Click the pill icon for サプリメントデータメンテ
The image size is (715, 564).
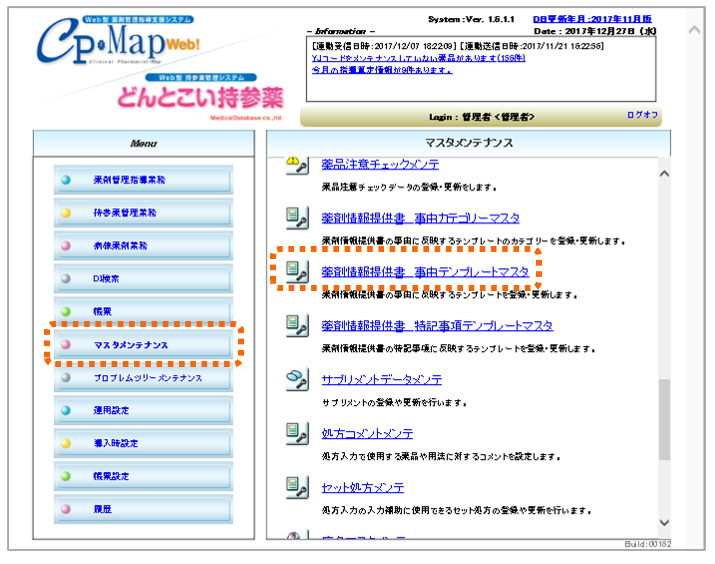[x=296, y=379]
